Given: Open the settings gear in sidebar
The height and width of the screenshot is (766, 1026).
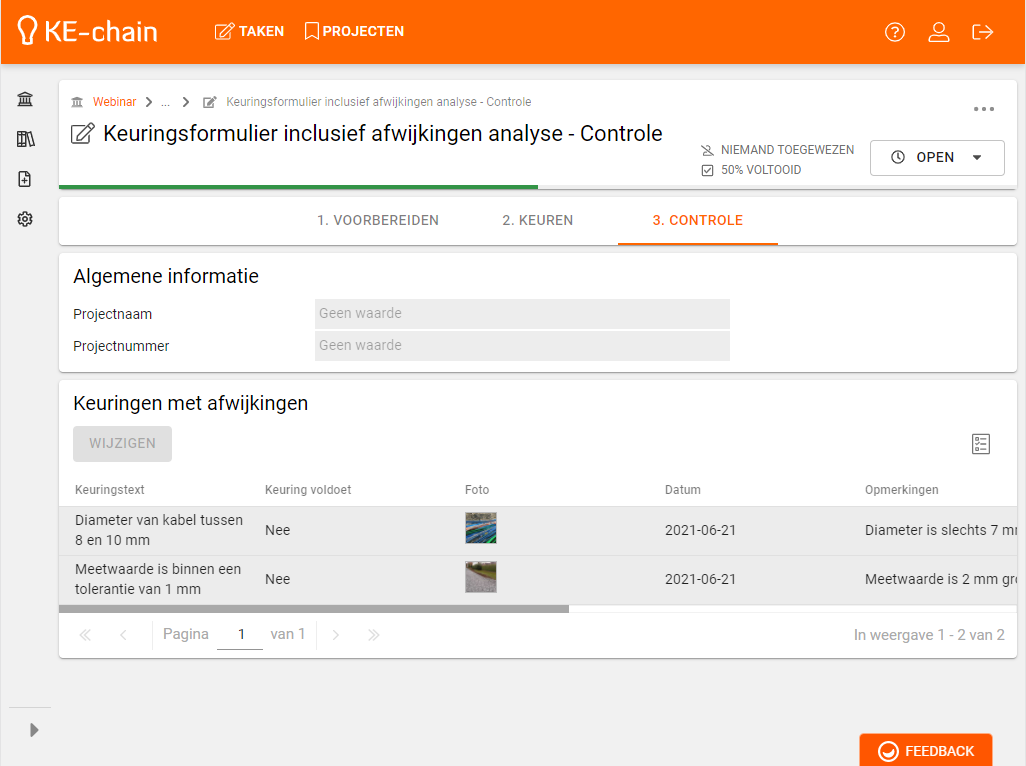Looking at the screenshot, I should coord(25,219).
